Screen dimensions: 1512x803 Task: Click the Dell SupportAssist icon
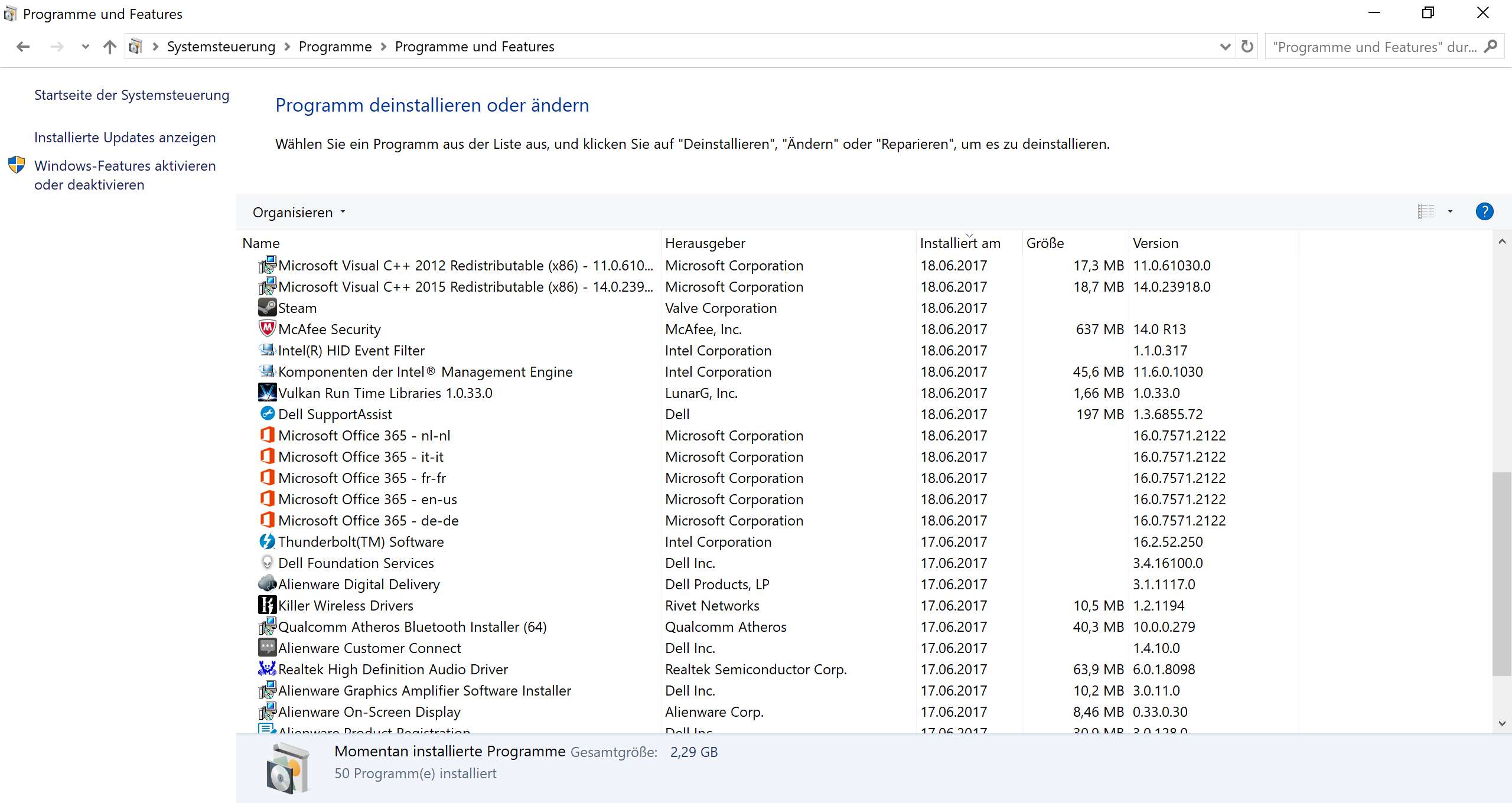[267, 414]
